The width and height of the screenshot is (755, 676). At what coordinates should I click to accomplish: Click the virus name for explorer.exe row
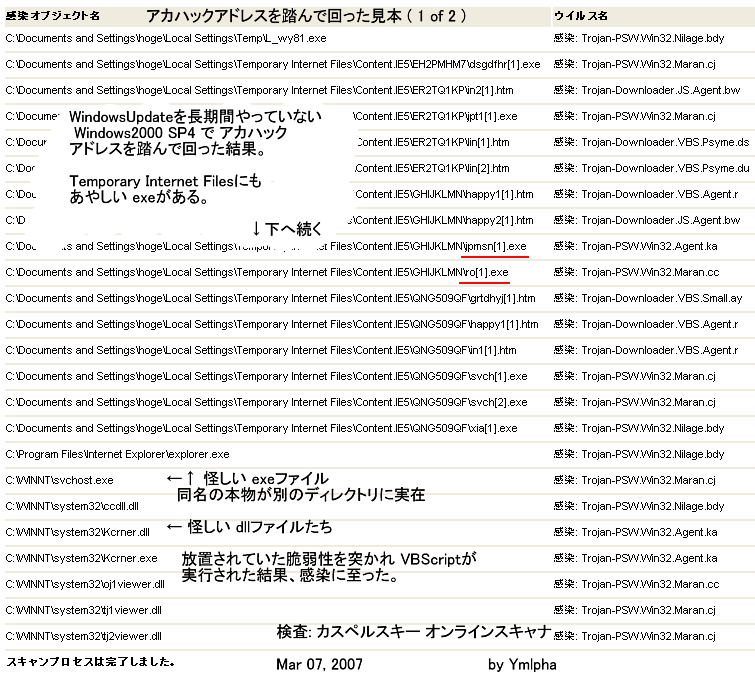(x=639, y=455)
